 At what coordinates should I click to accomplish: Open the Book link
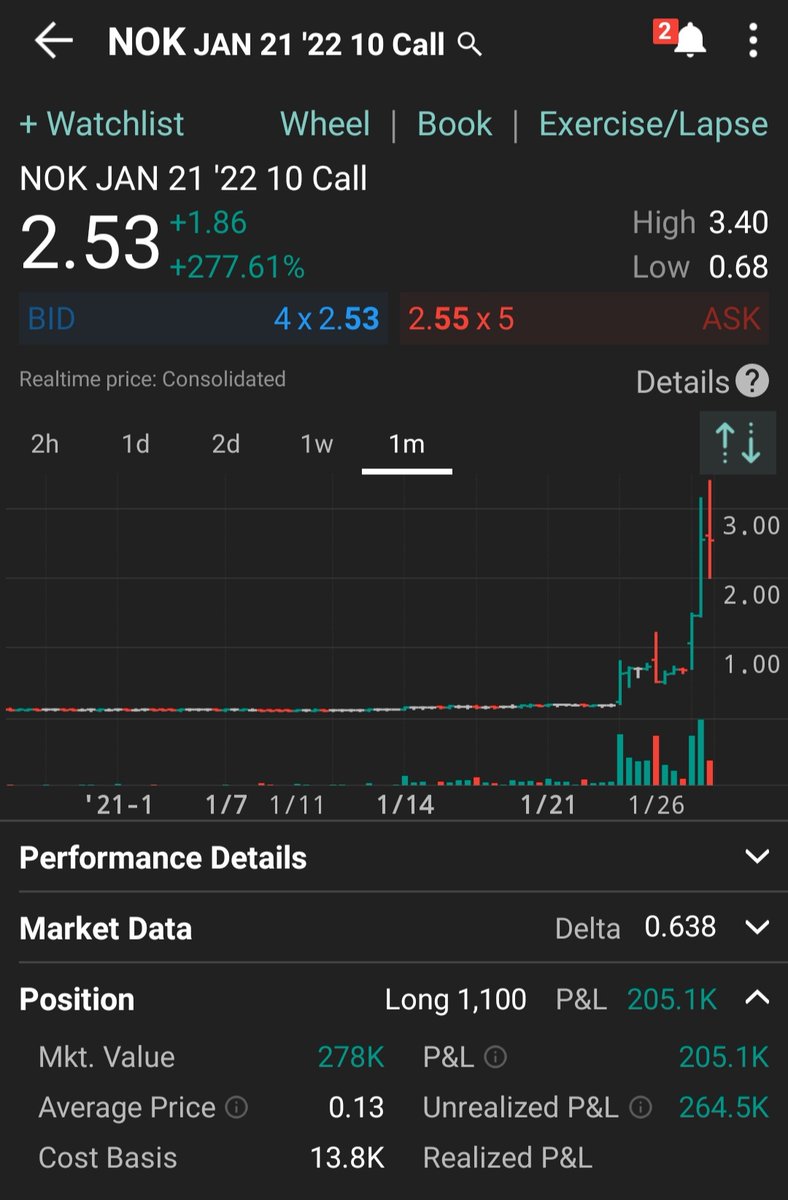click(x=454, y=124)
